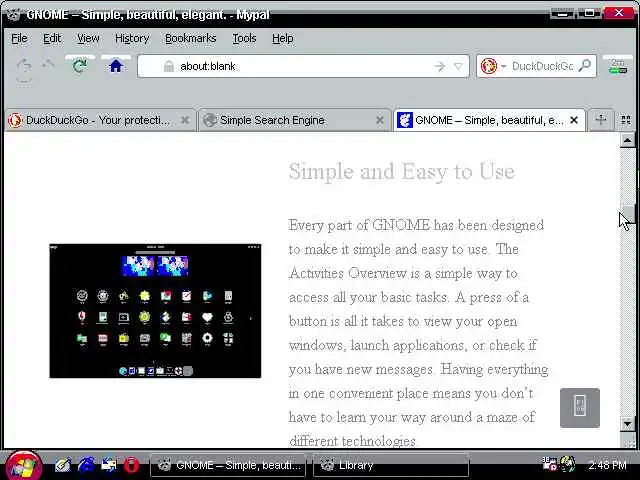Click the text 'Every part of GNOME has been designed'
The width and height of the screenshot is (640, 480).
[x=416, y=225]
